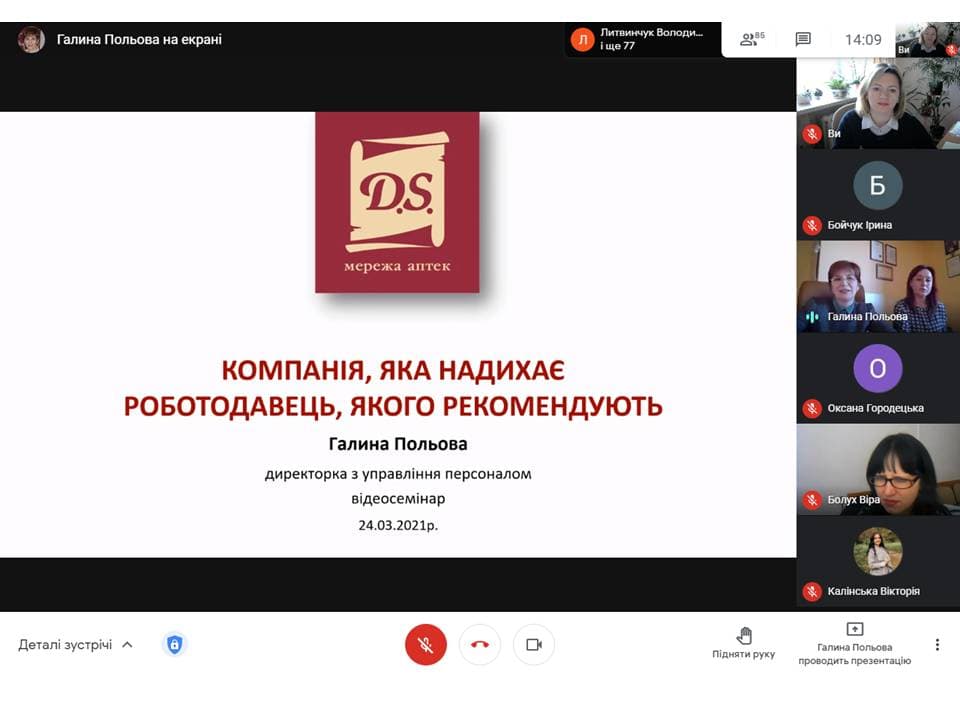Image resolution: width=960 pixels, height=720 pixels.
Task: Open the chat messages icon
Action: 803,39
